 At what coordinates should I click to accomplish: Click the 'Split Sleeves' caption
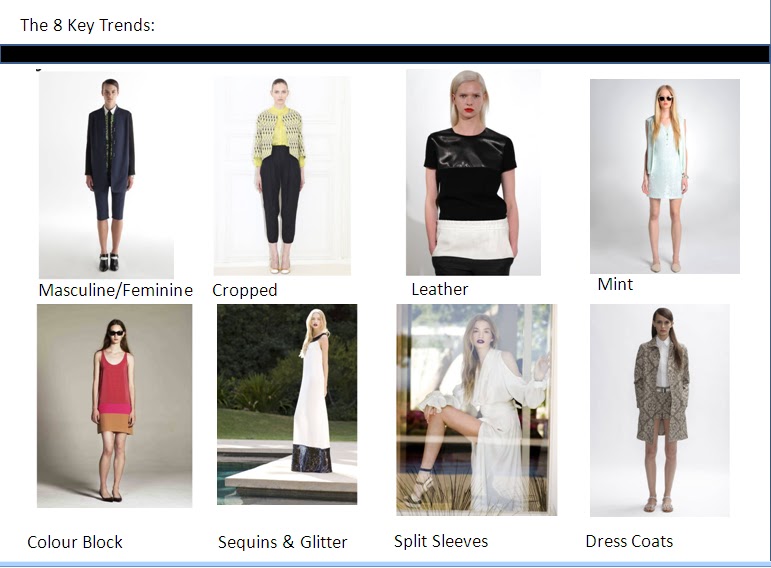(441, 541)
